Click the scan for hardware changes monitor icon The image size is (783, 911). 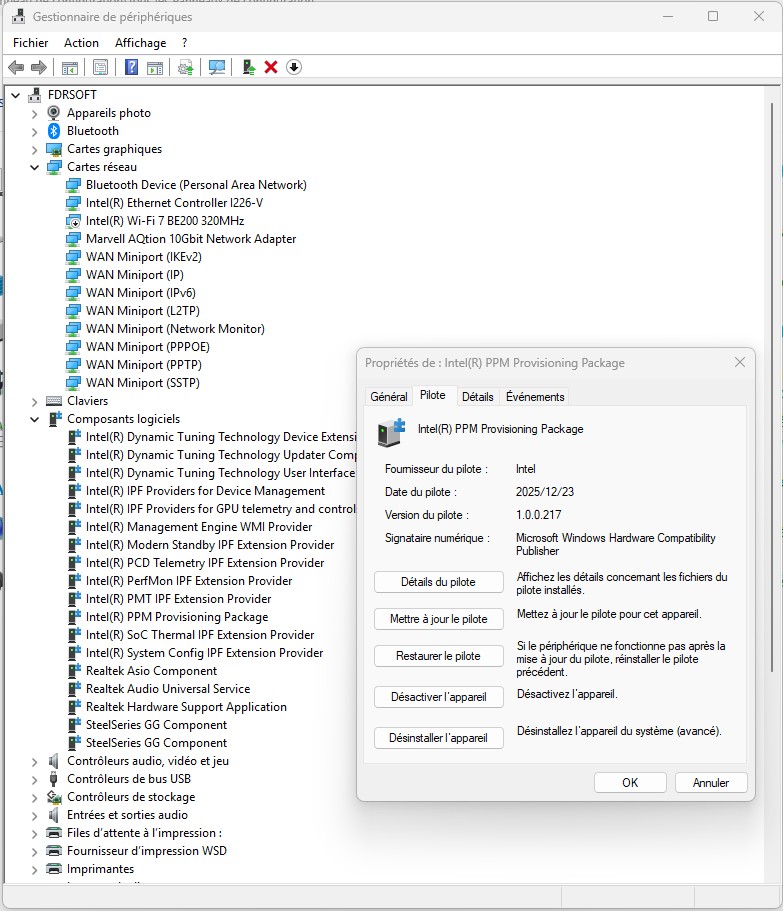click(216, 67)
